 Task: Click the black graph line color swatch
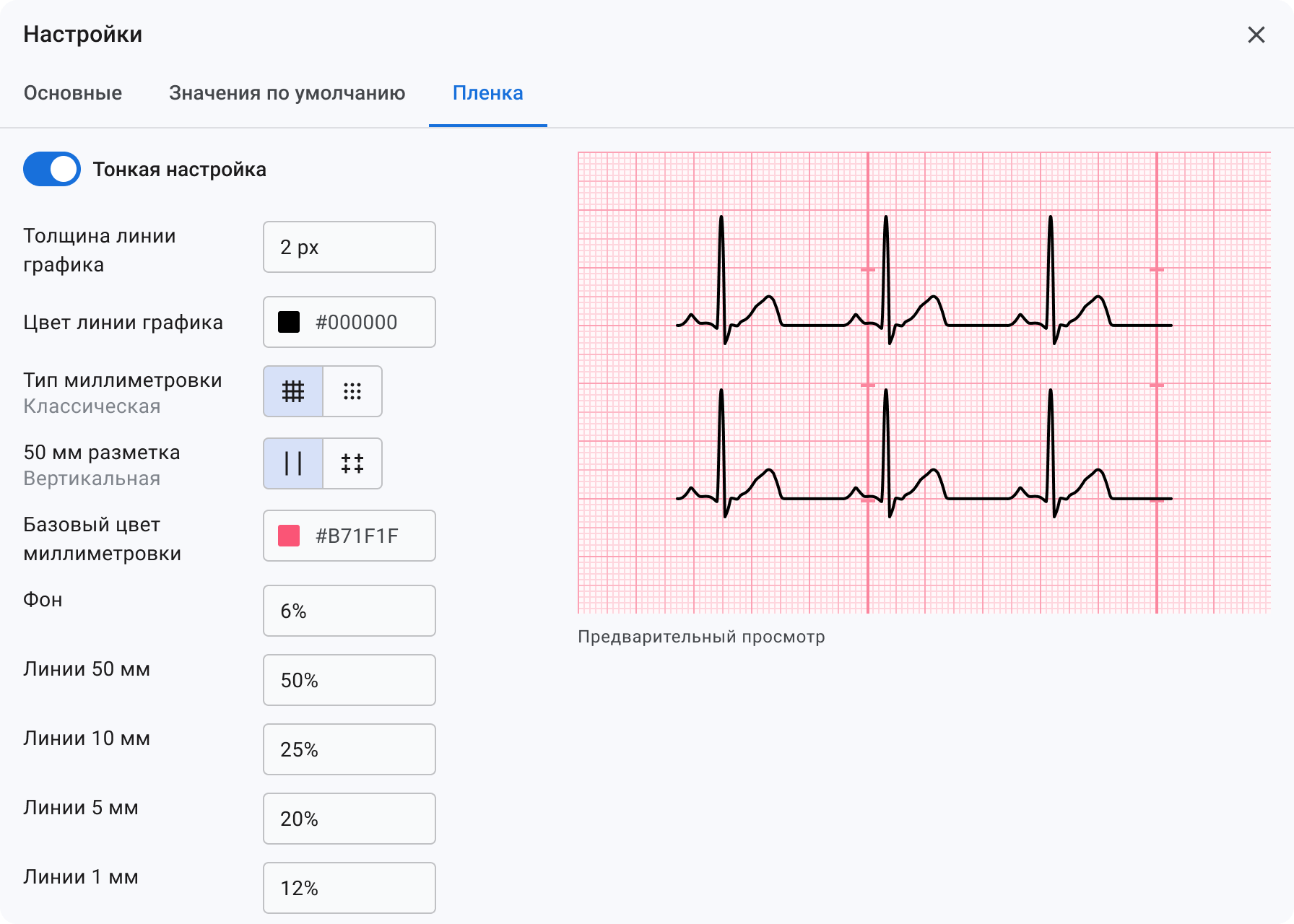289,322
